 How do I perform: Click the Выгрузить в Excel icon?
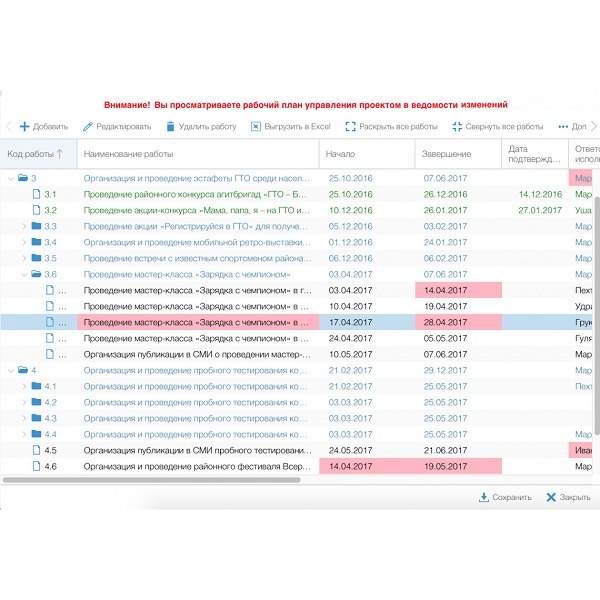(256, 127)
